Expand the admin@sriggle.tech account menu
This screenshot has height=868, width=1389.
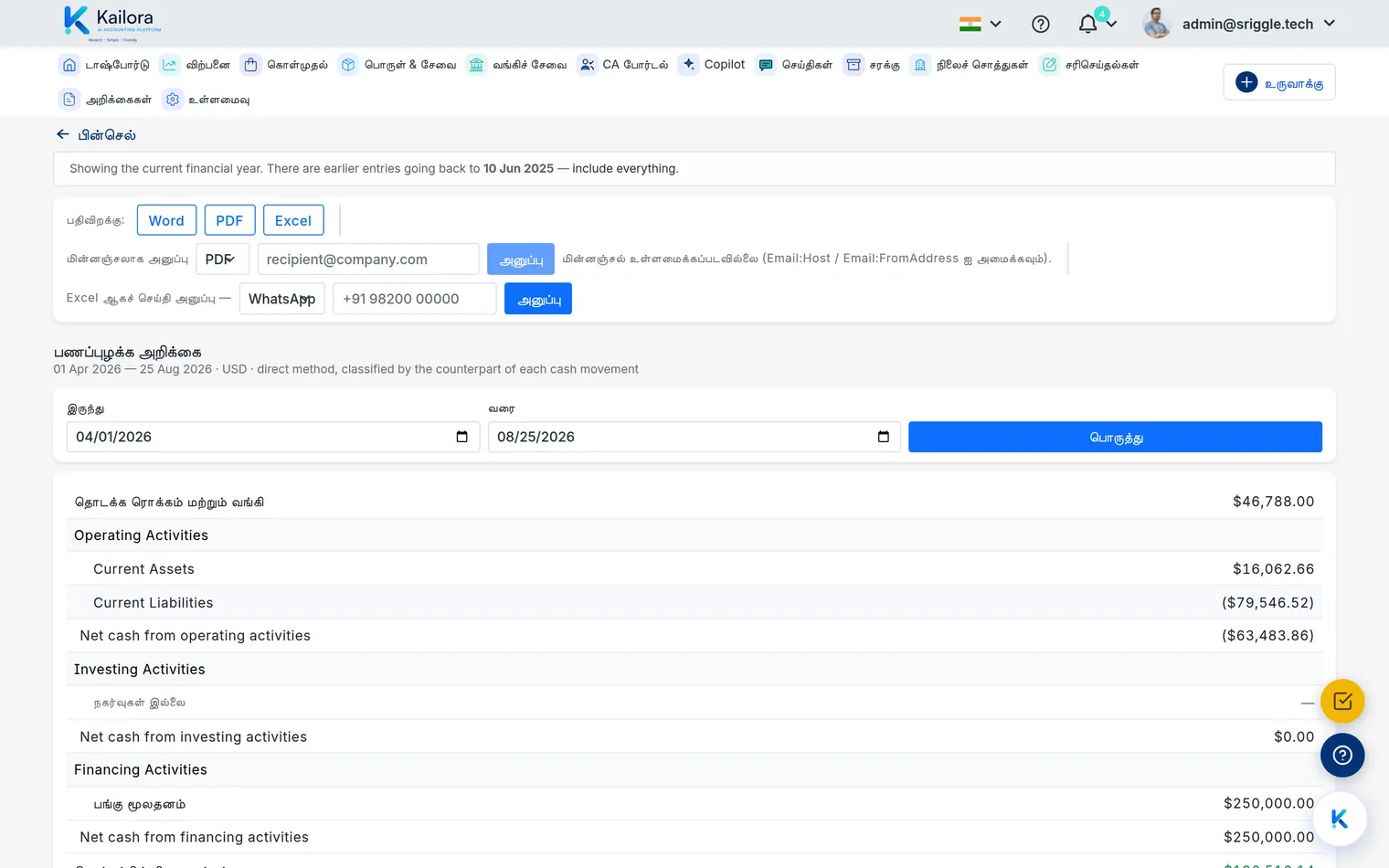pyautogui.click(x=1259, y=25)
